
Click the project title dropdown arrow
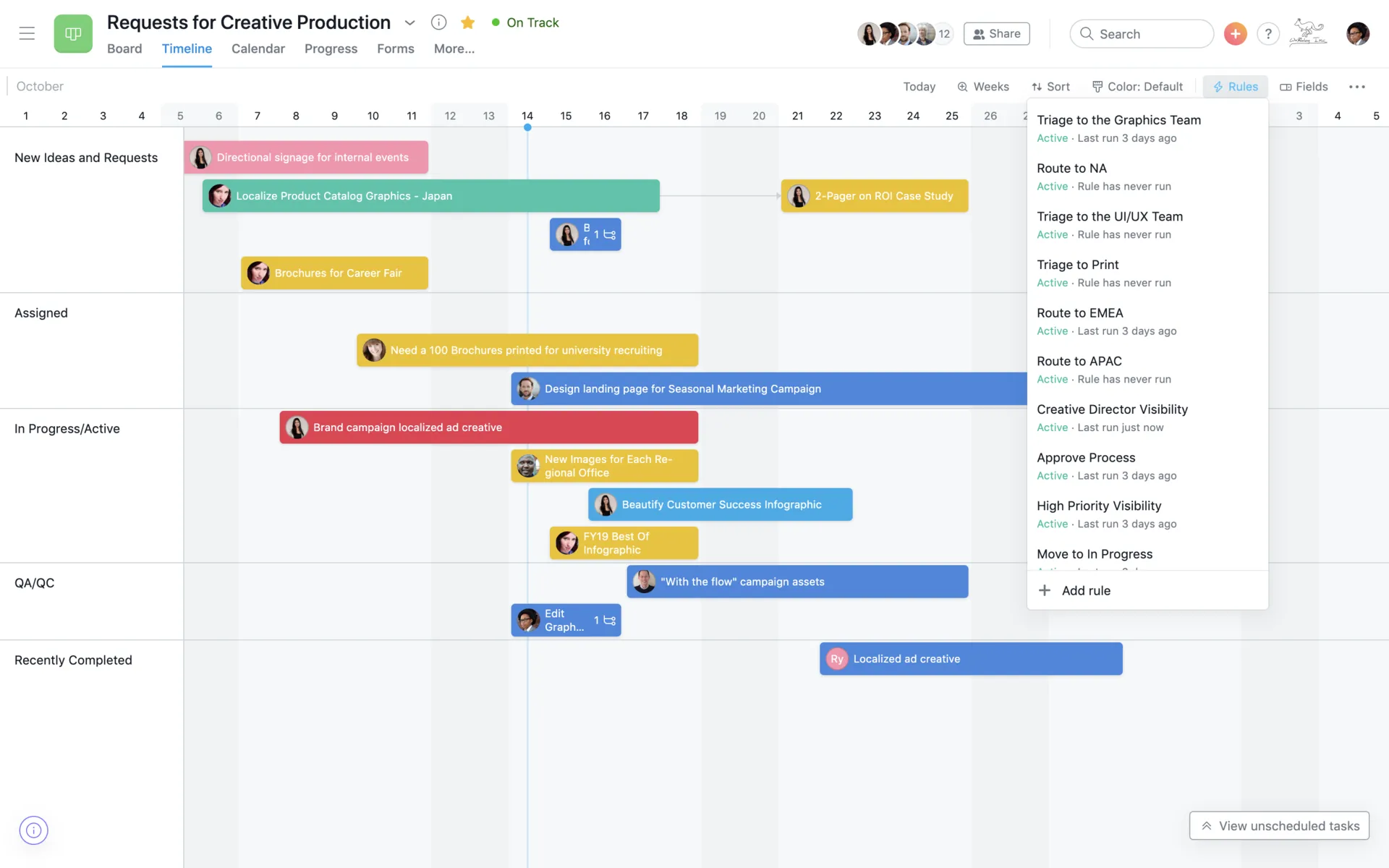click(x=410, y=22)
